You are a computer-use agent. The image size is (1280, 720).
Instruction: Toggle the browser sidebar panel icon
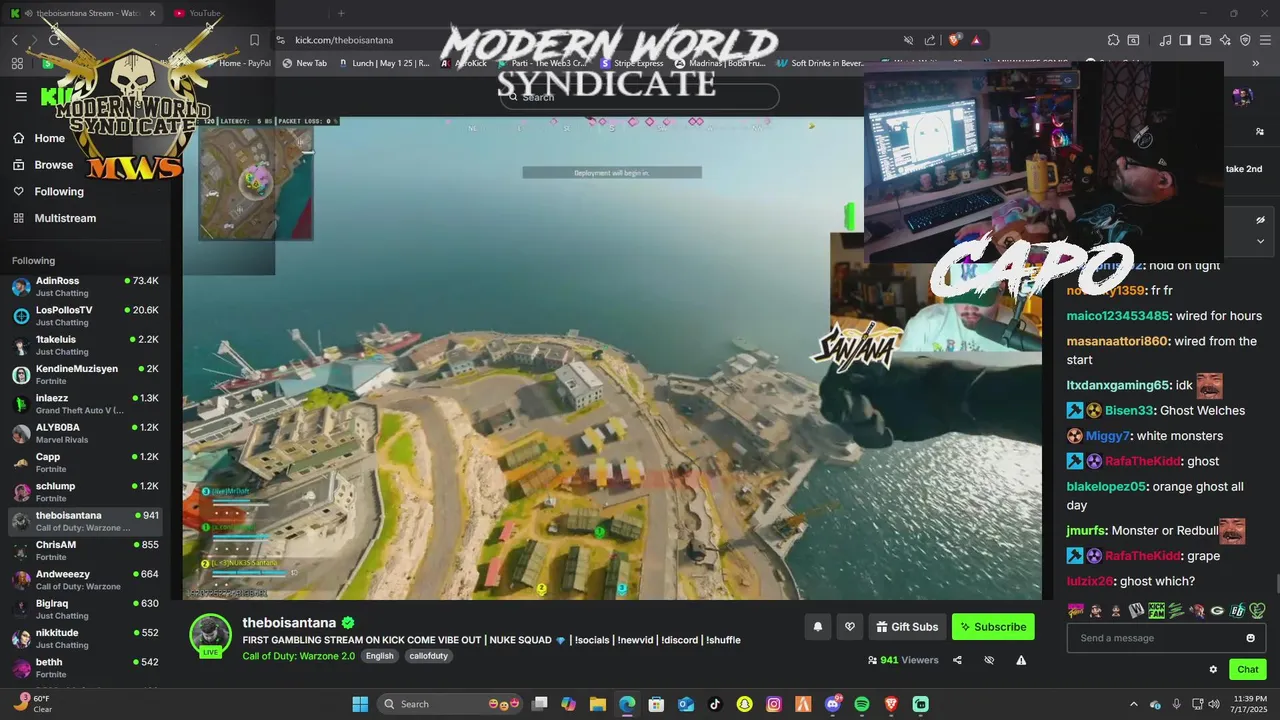coord(1185,40)
